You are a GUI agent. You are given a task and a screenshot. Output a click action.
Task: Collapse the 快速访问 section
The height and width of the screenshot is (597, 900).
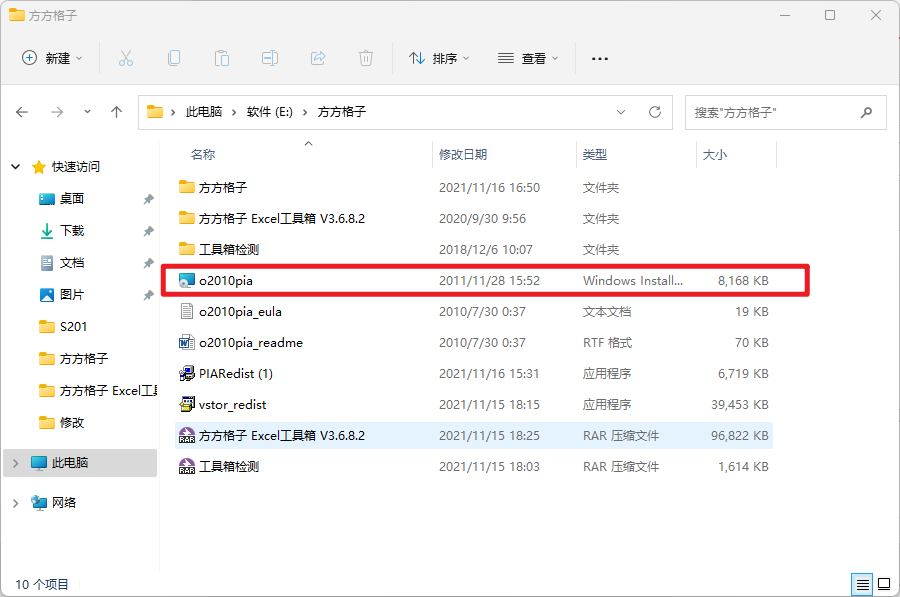(x=15, y=167)
